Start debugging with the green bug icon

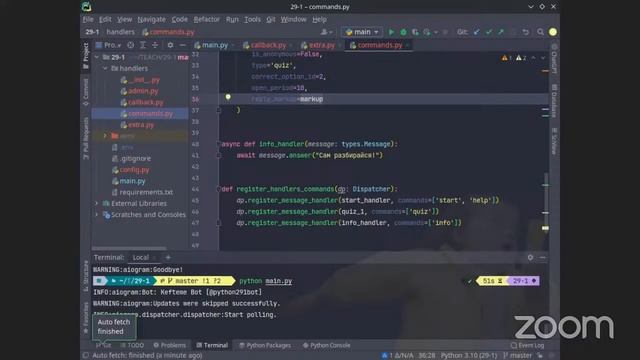point(403,32)
